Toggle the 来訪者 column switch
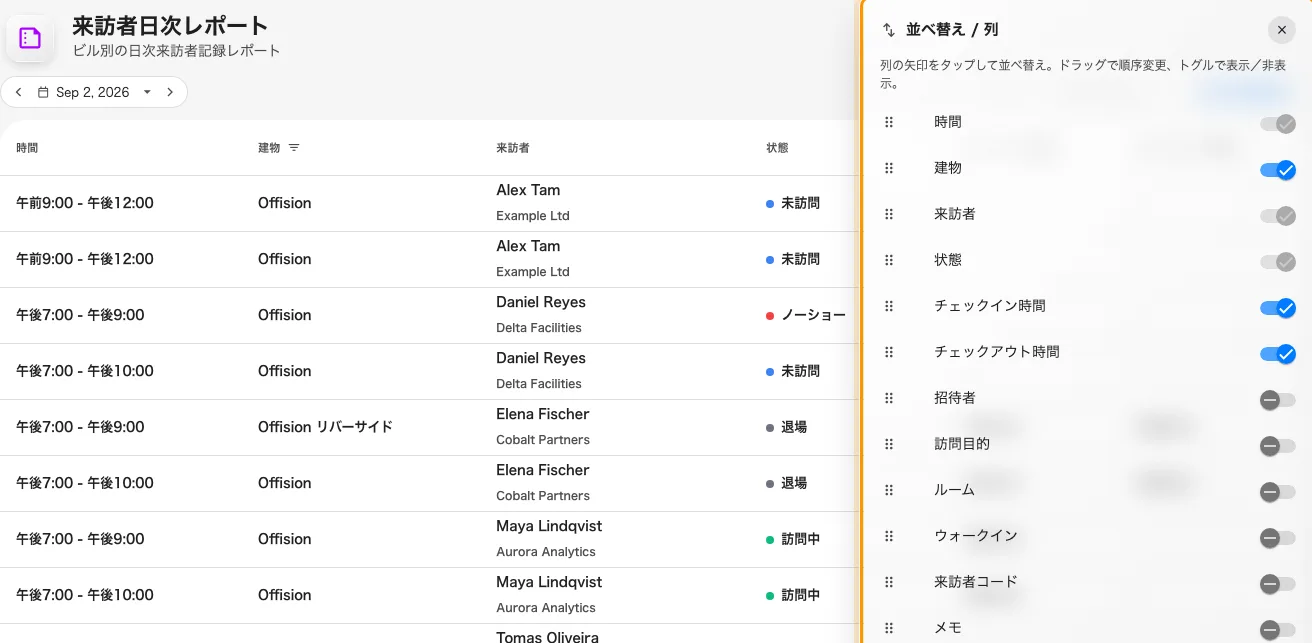 point(1278,216)
